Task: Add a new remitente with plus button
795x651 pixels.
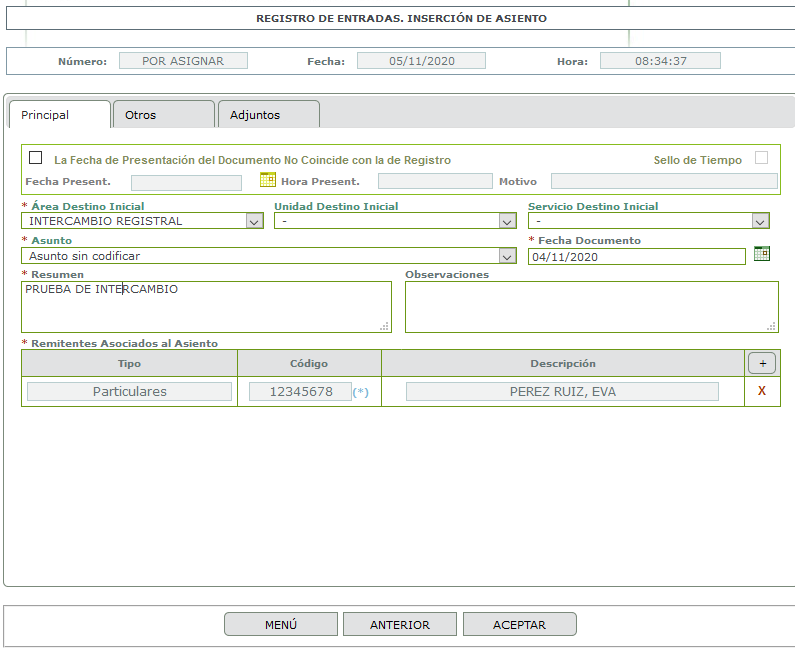Action: 762,363
